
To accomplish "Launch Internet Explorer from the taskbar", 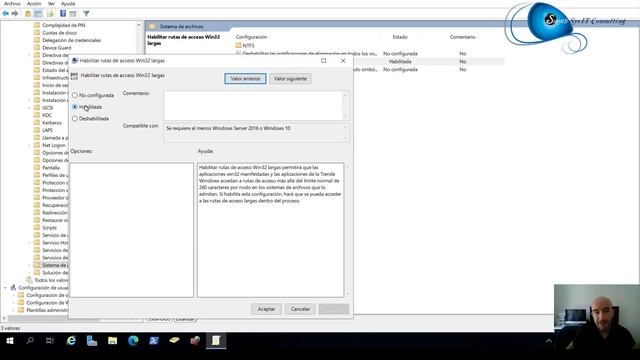I will click(71, 340).
